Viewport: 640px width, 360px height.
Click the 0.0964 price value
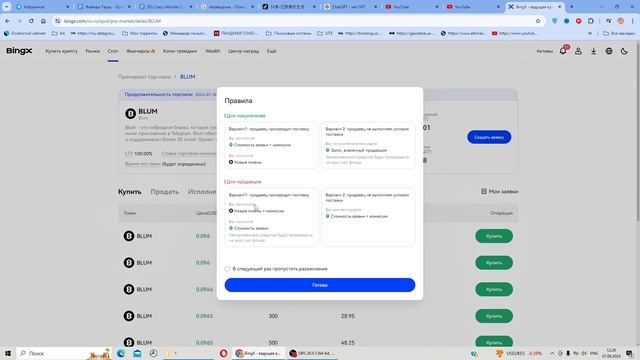coord(204,289)
